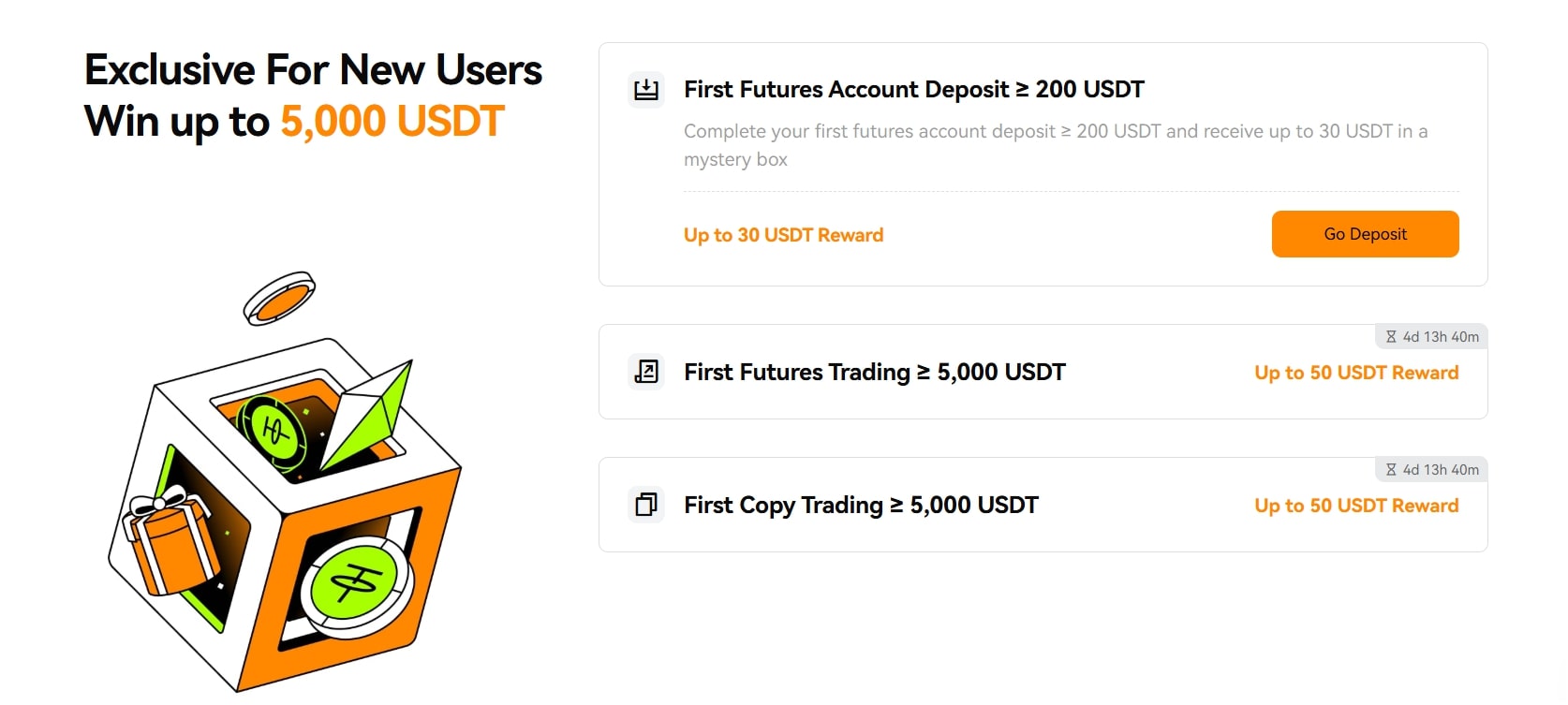Click Up to 50 USDT Reward for copy trading
The width and height of the screenshot is (1568, 705).
click(1356, 506)
